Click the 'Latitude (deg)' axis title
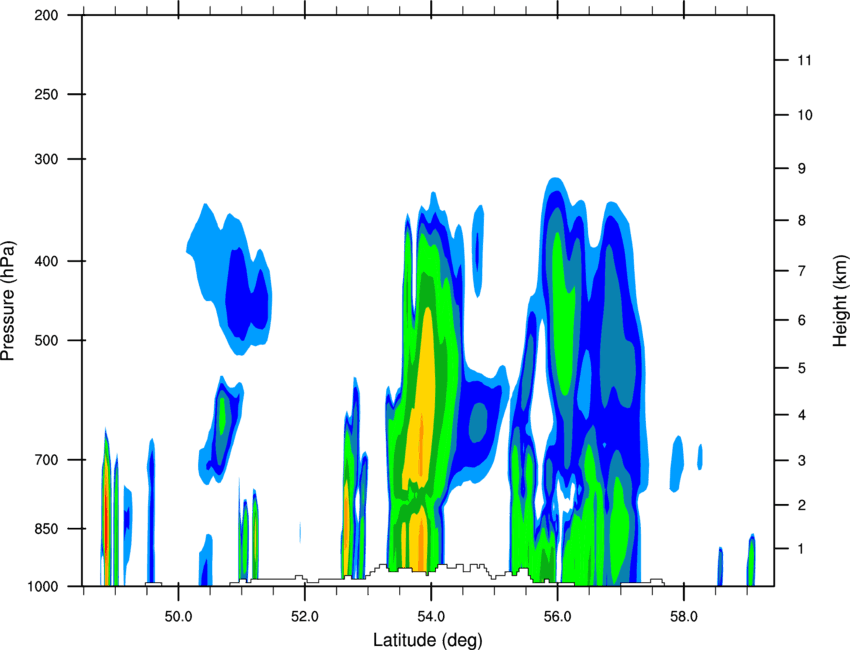 (427, 640)
